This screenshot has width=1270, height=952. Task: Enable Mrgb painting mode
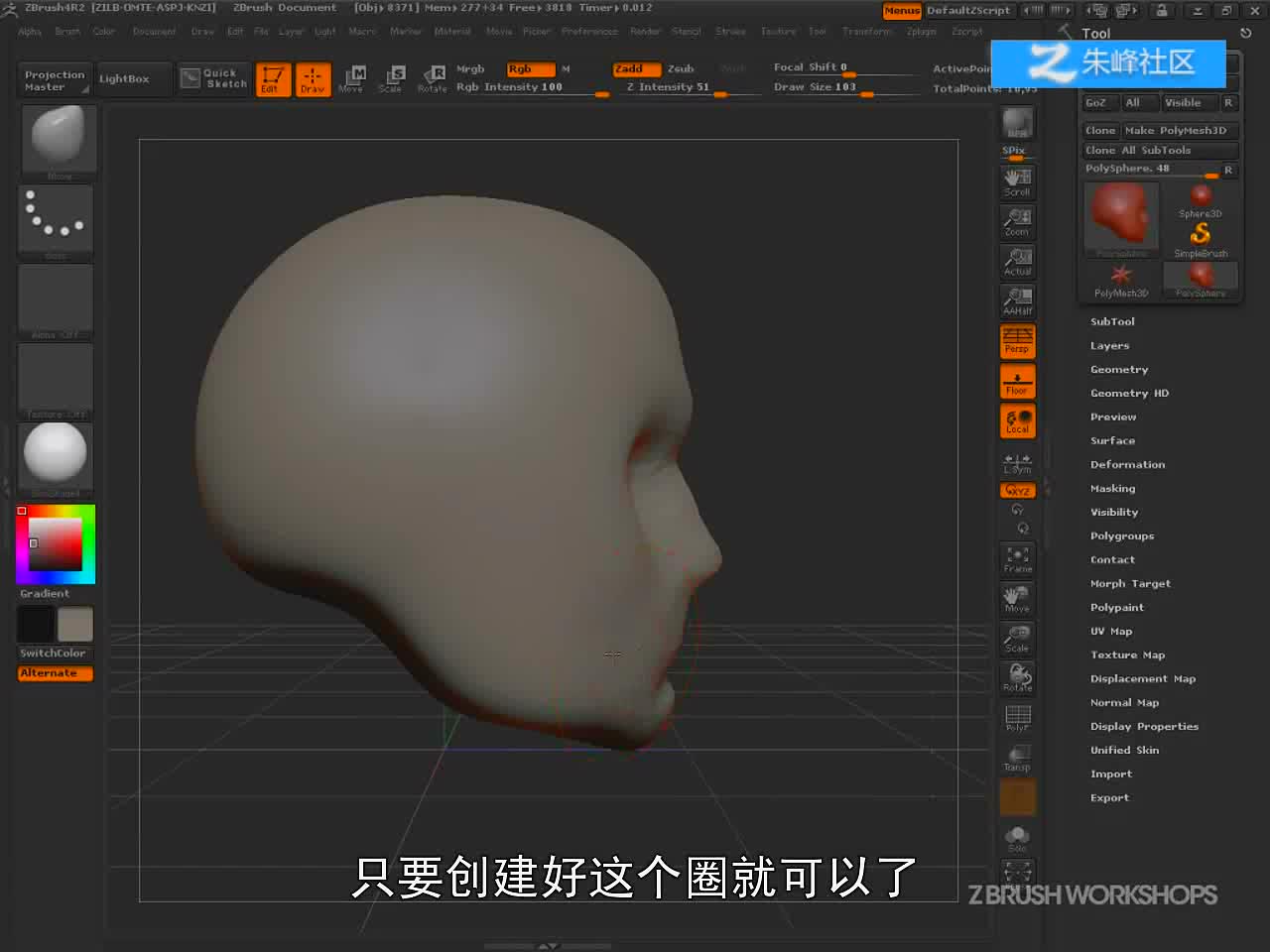click(470, 69)
